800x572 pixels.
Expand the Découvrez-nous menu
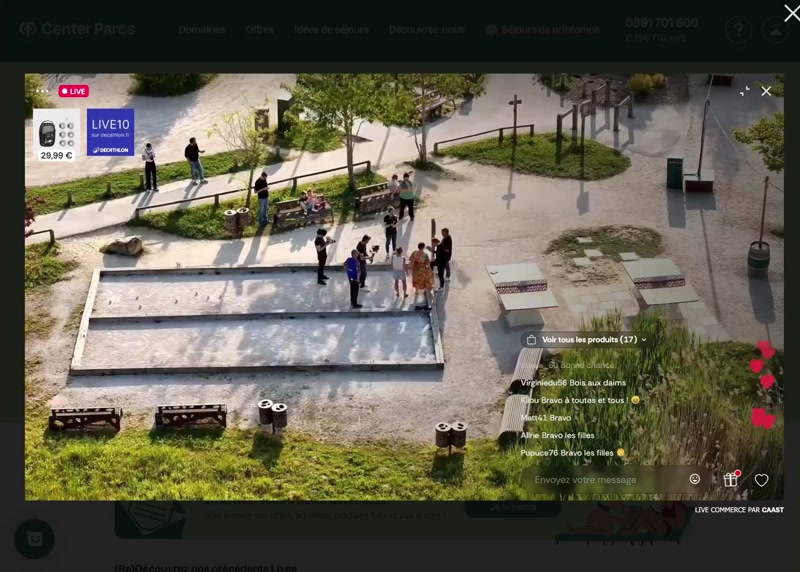pyautogui.click(x=426, y=30)
